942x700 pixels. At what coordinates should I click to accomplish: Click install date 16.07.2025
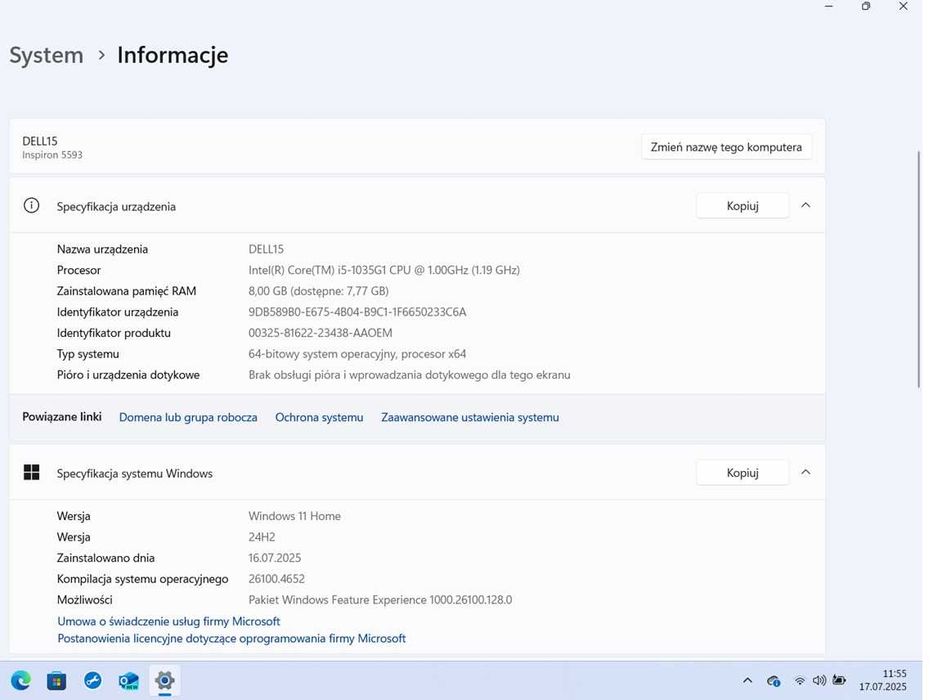click(275, 558)
